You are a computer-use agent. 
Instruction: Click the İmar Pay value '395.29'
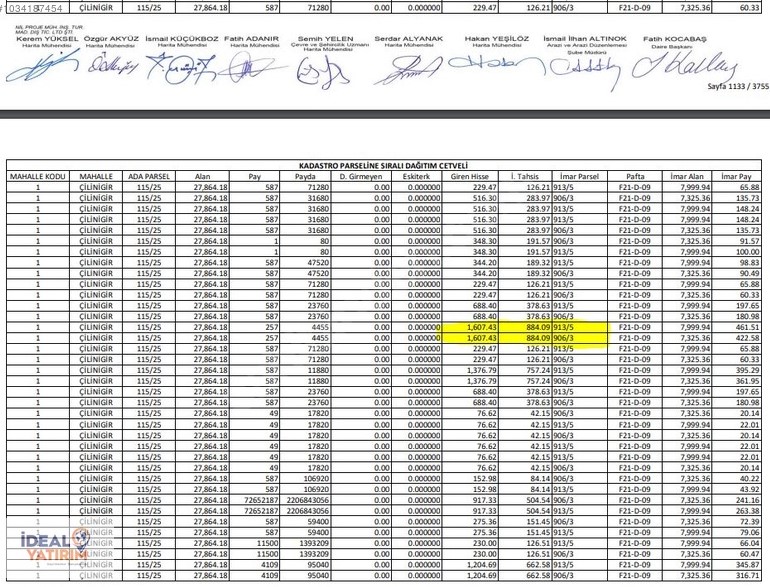pos(748,370)
